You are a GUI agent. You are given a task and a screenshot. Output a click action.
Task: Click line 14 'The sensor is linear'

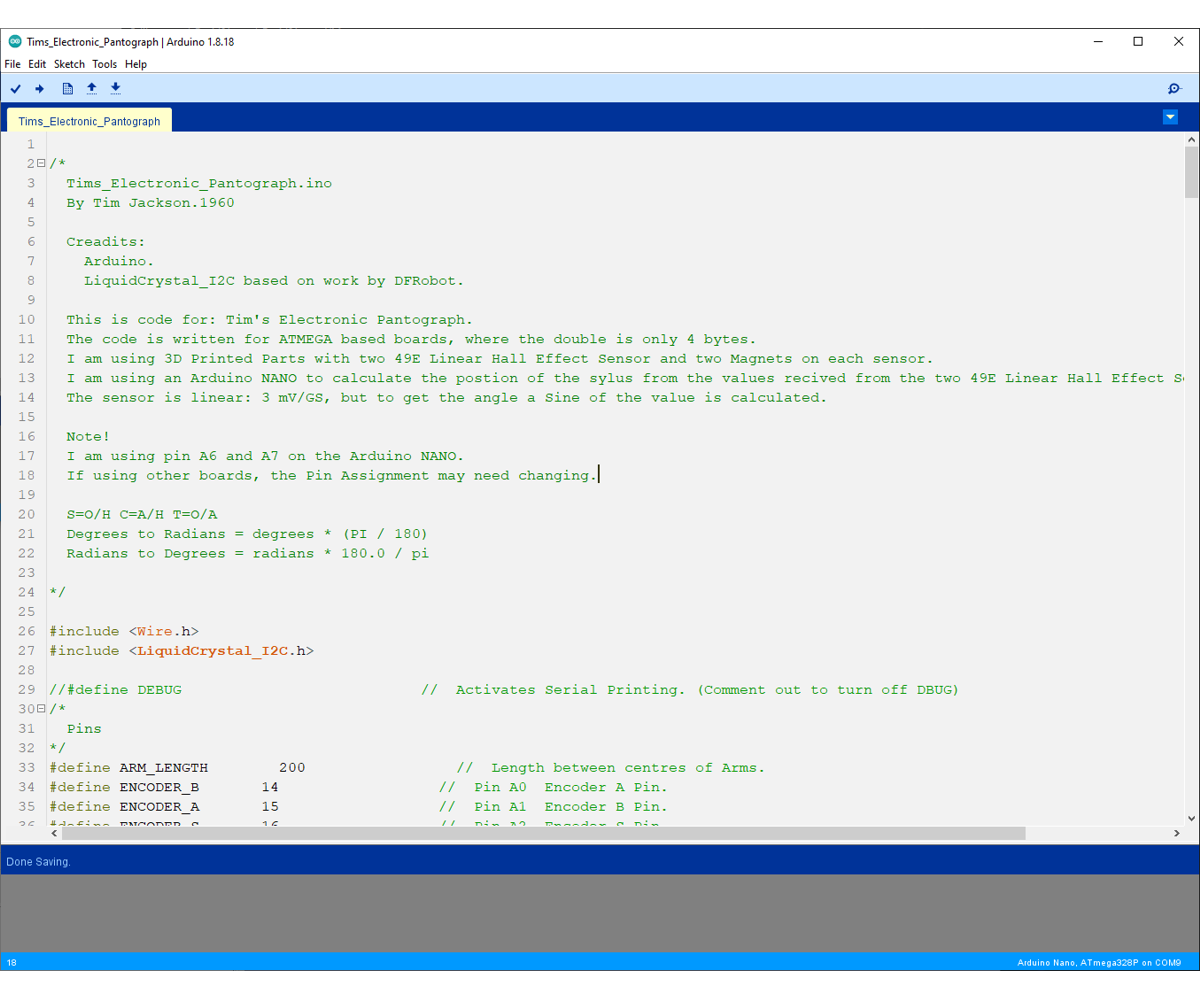click(447, 398)
